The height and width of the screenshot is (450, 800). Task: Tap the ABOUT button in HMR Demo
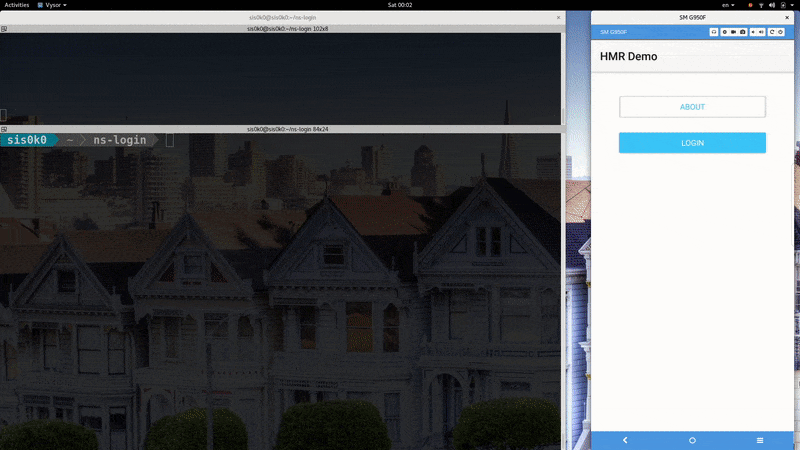[x=692, y=107]
